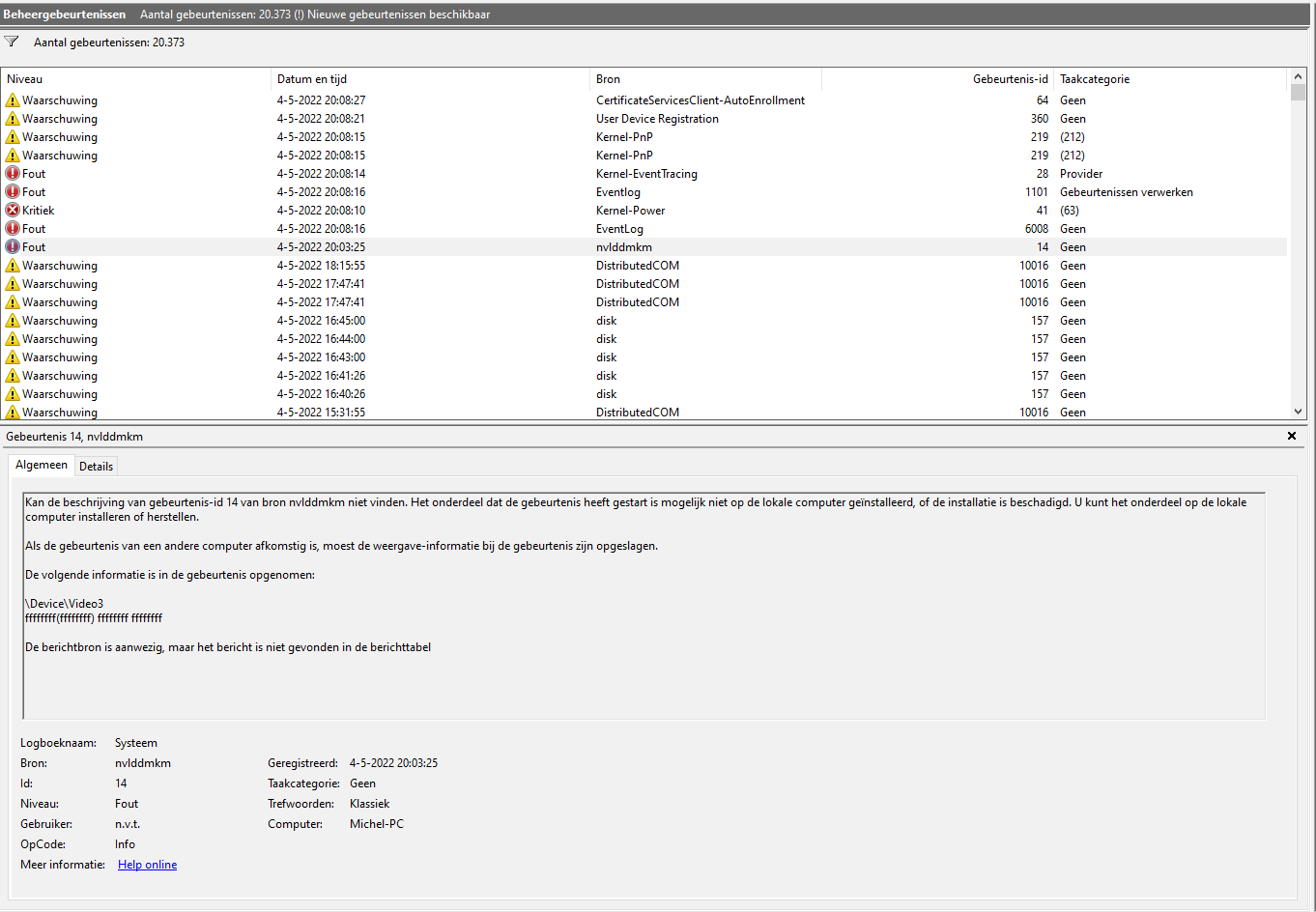The width and height of the screenshot is (1316, 912).
Task: Switch to the Algemeen tab
Action: [x=42, y=465]
